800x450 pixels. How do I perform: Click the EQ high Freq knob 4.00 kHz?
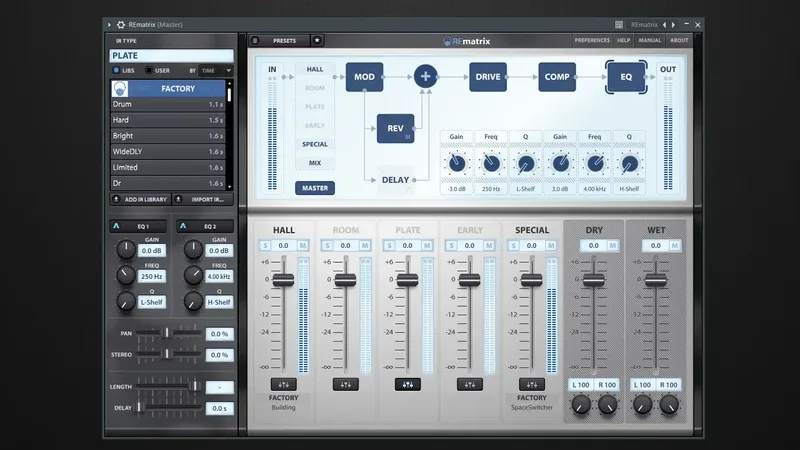(595, 164)
